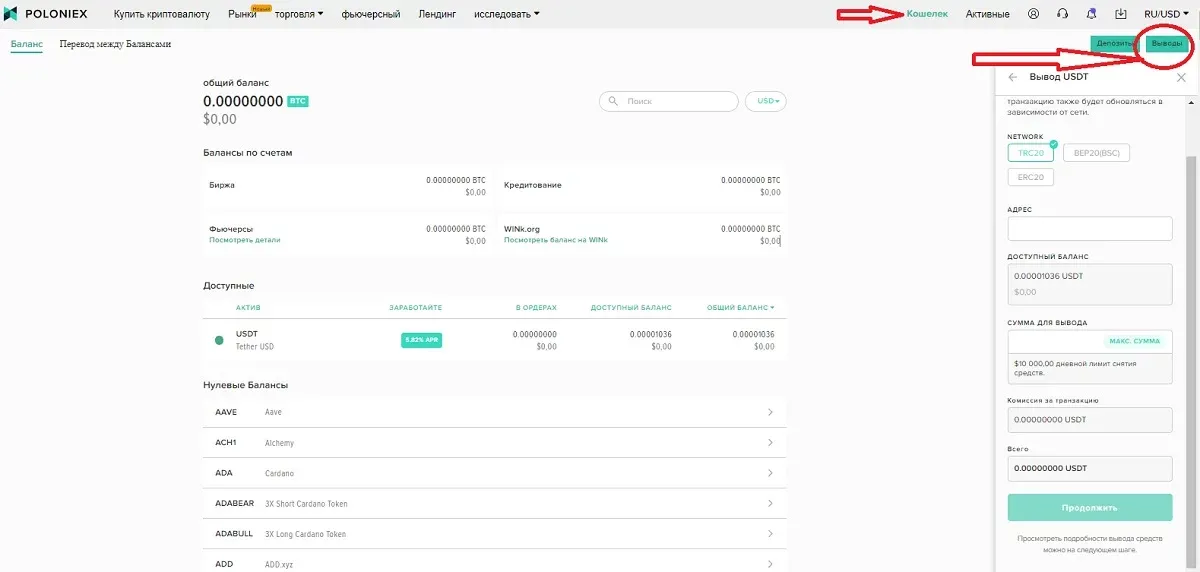Expand the ACH1 Alchemy row chevron
Viewport: 1200px width, 572px height.
(770, 443)
